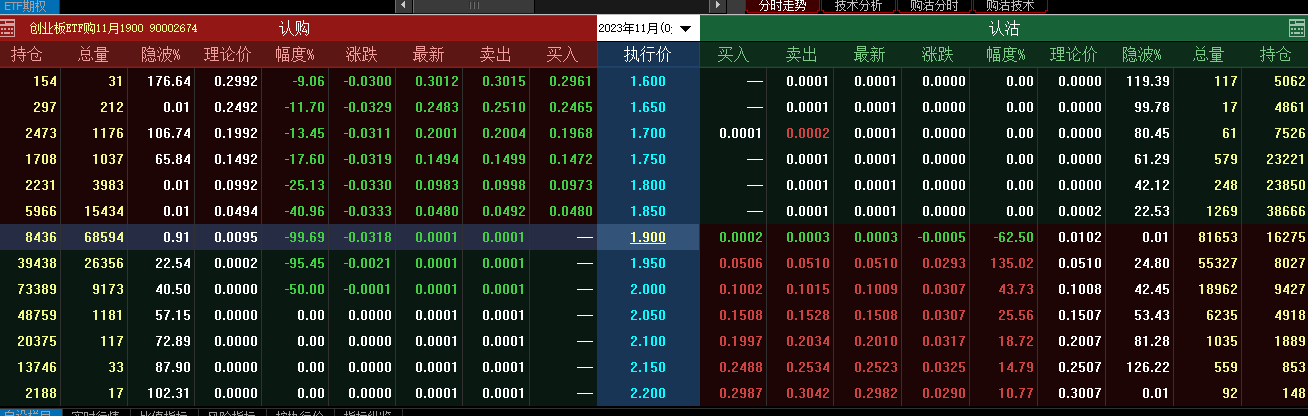Switch to the 技术分析 tab
Viewport: 1308px width, 416px height.
(x=858, y=6)
